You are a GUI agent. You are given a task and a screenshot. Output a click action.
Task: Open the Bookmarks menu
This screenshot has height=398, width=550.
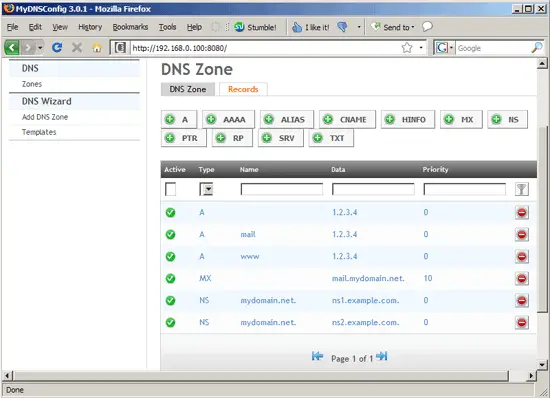[x=130, y=27]
